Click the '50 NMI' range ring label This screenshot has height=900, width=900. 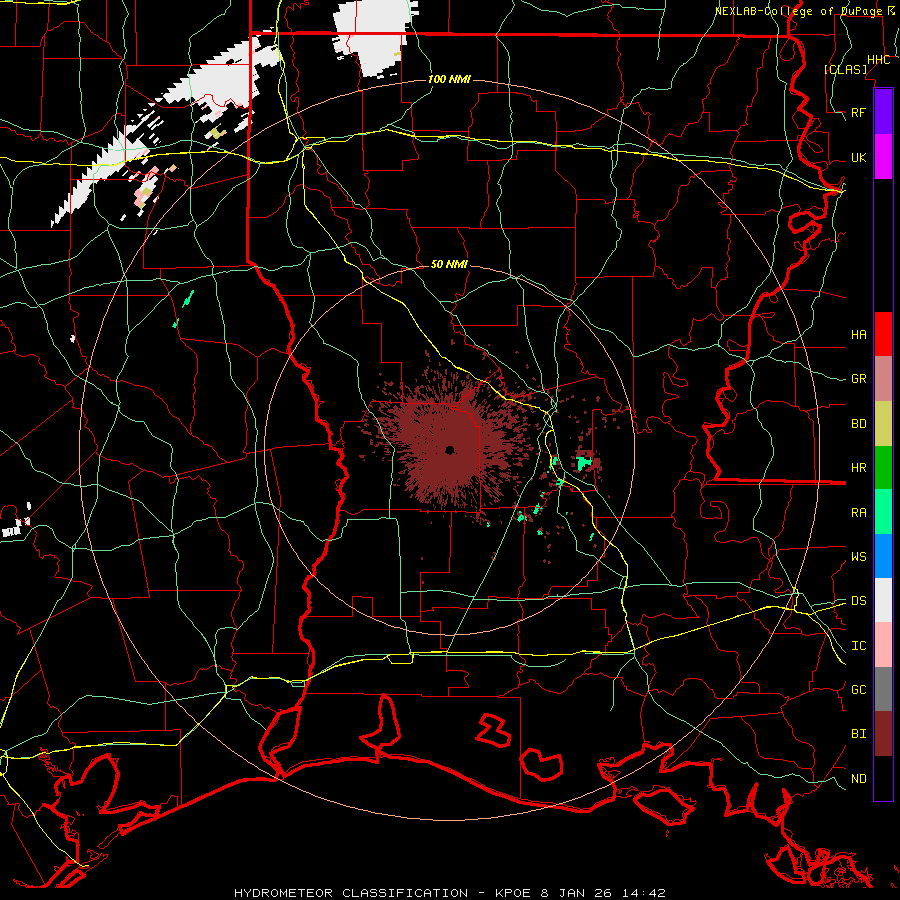449,264
